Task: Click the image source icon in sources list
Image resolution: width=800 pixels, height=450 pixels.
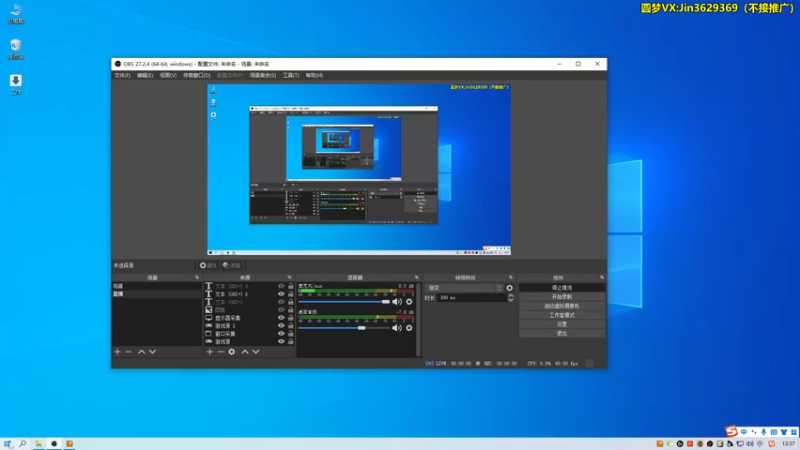Action: [x=209, y=310]
